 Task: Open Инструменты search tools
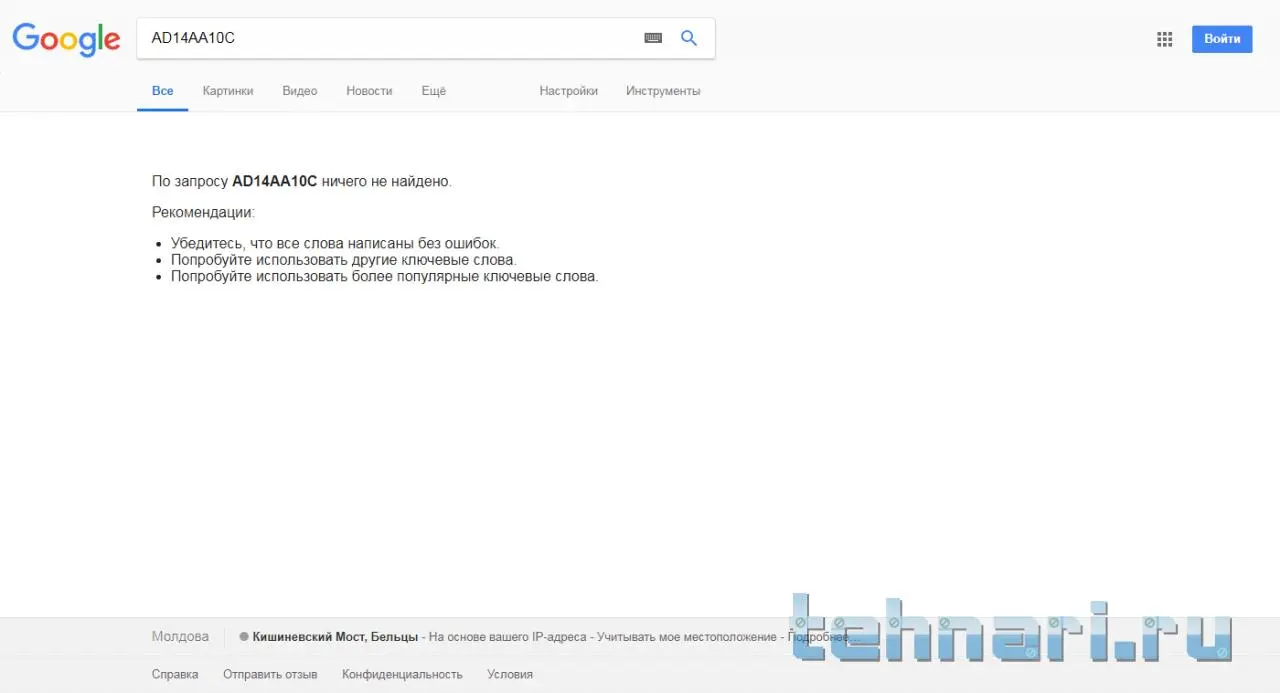click(x=663, y=91)
